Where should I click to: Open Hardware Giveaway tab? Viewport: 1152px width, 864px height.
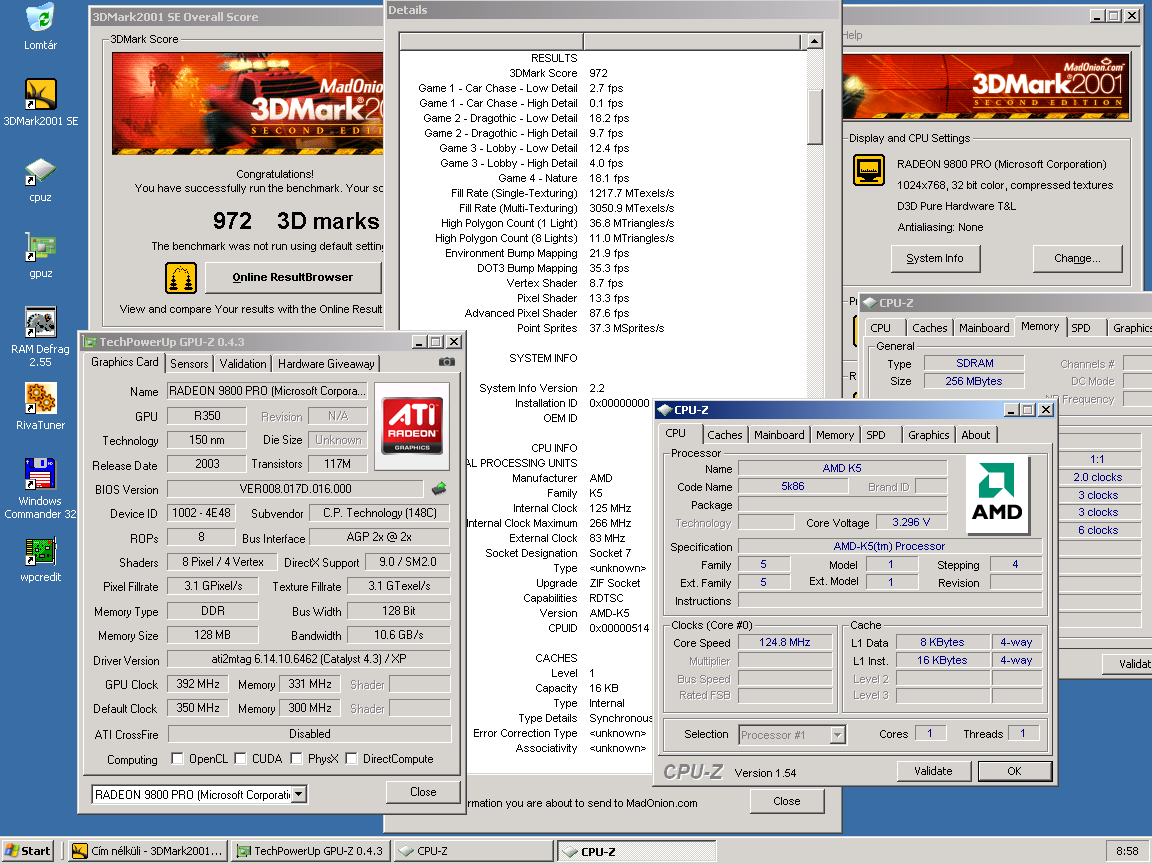click(325, 364)
